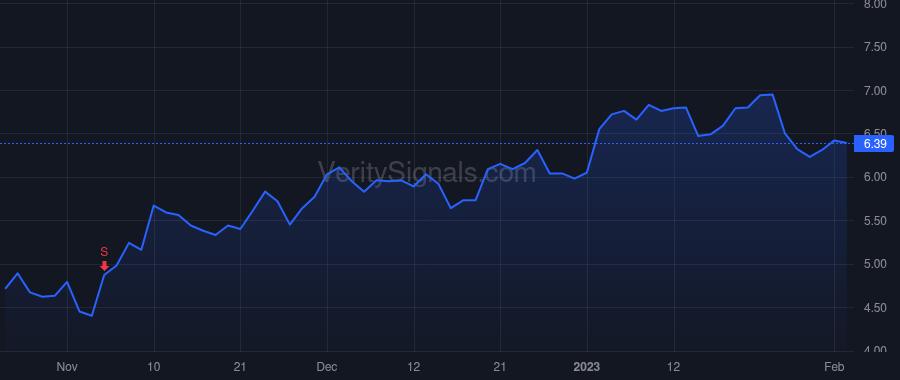Click the 2023 date axis label
The height and width of the screenshot is (380, 900).
[587, 367]
